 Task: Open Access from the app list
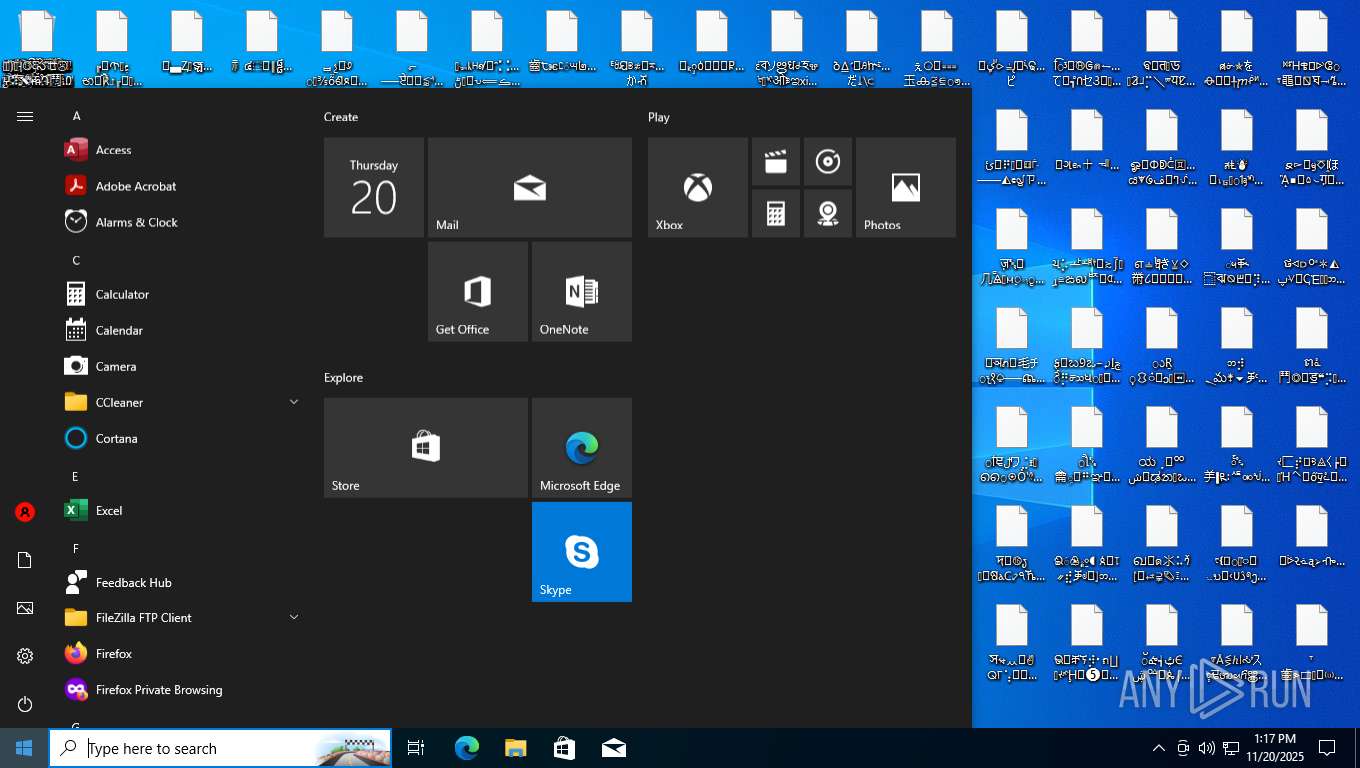[x=182, y=150]
